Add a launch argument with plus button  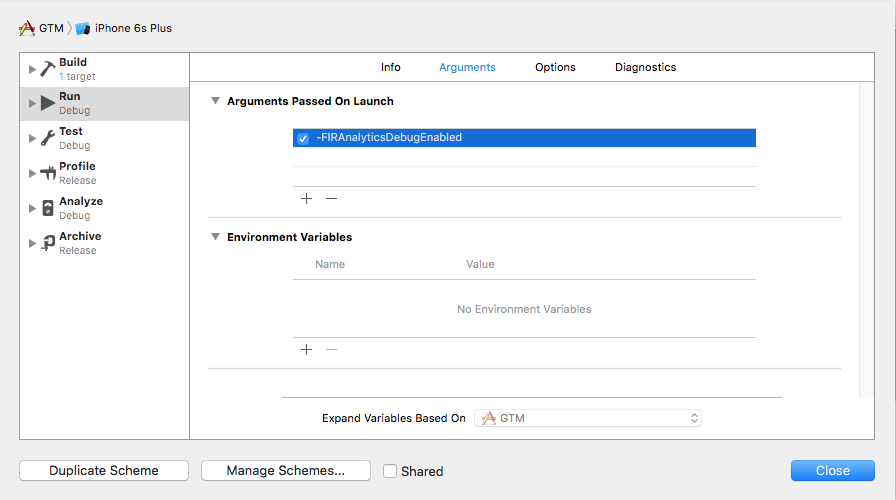pyautogui.click(x=306, y=198)
